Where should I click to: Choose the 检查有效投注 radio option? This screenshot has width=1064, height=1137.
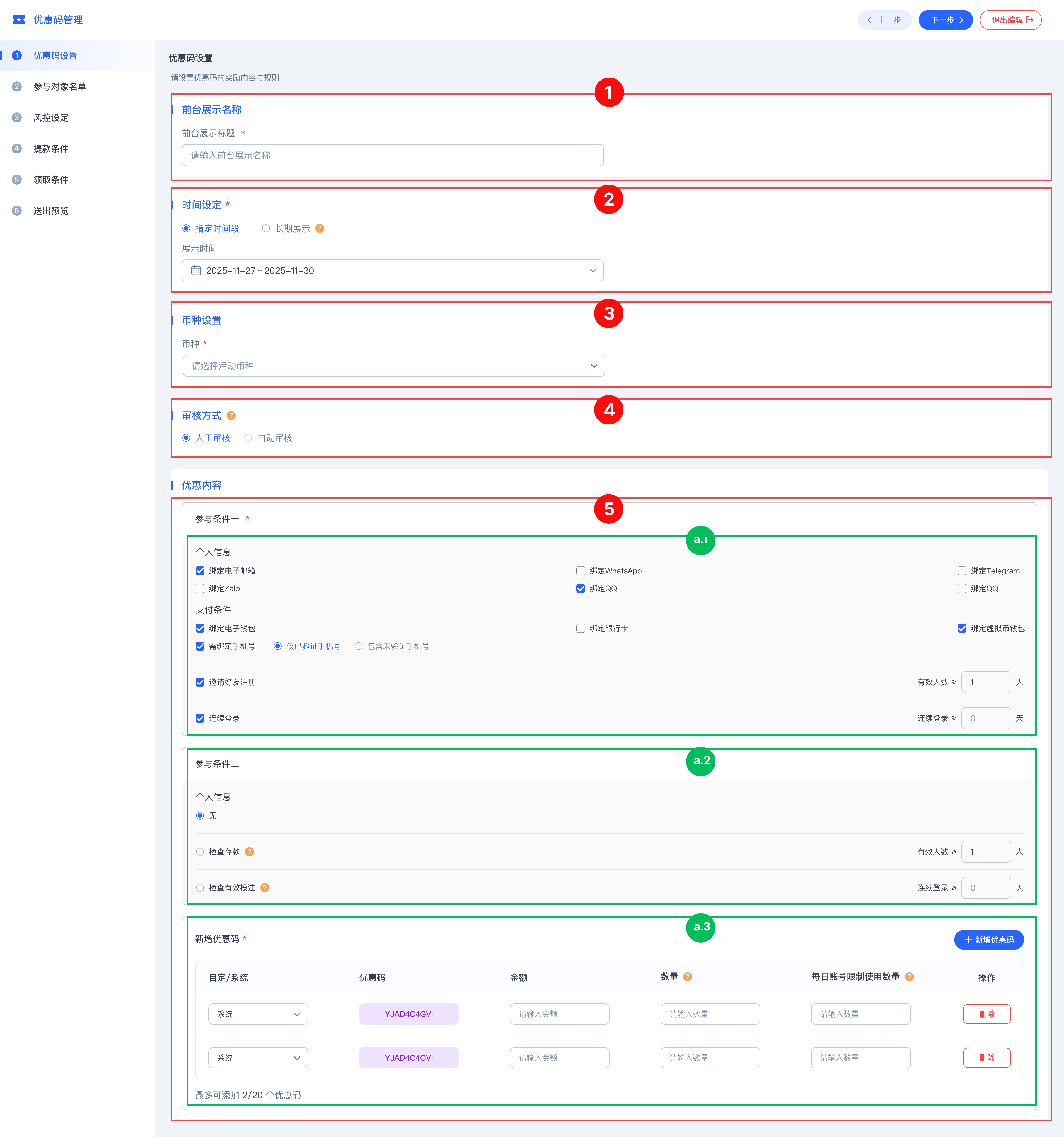200,888
